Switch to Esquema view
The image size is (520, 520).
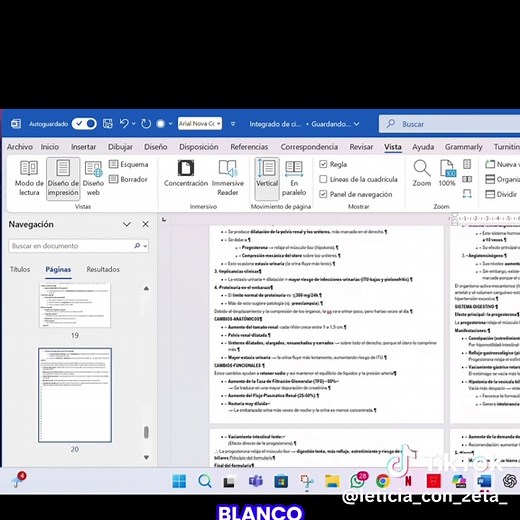click(x=129, y=164)
